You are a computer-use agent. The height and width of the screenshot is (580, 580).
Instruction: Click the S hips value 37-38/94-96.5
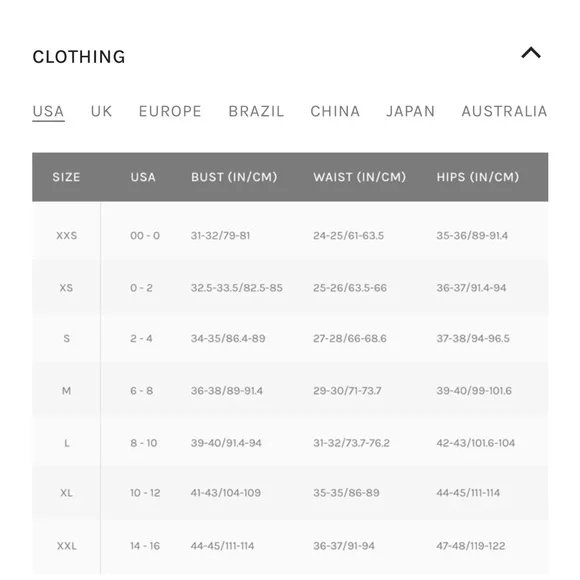[x=473, y=338]
